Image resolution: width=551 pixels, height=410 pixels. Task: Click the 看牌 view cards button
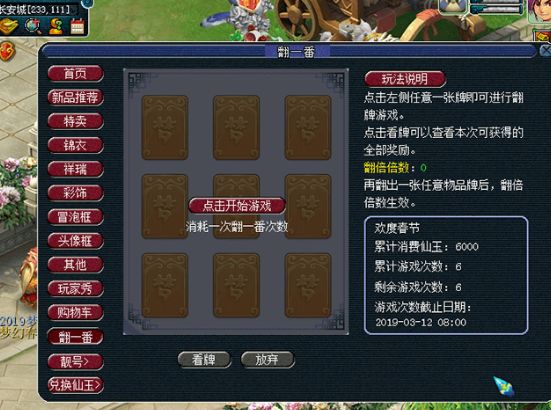click(x=204, y=360)
